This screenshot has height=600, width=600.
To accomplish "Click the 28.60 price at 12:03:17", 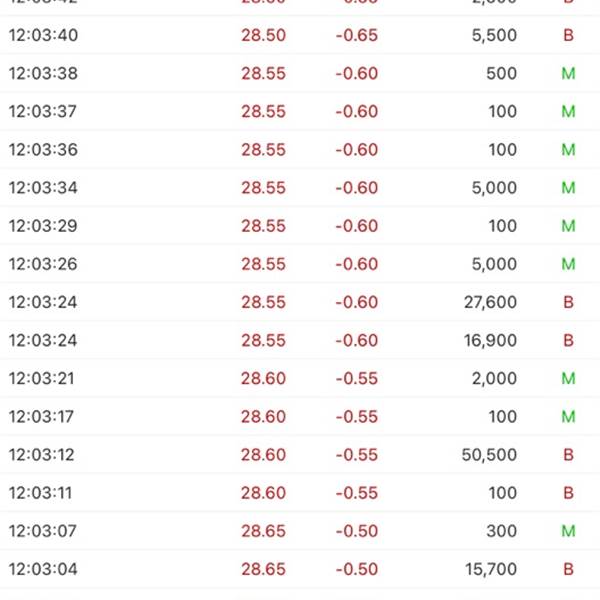I will click(x=263, y=417).
